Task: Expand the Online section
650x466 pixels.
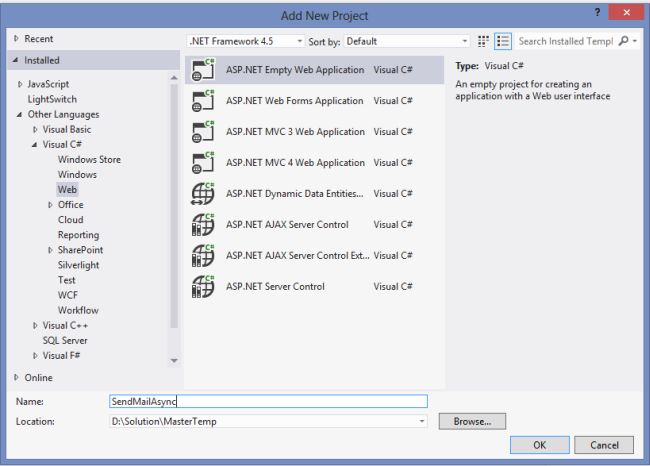Action: coord(17,377)
